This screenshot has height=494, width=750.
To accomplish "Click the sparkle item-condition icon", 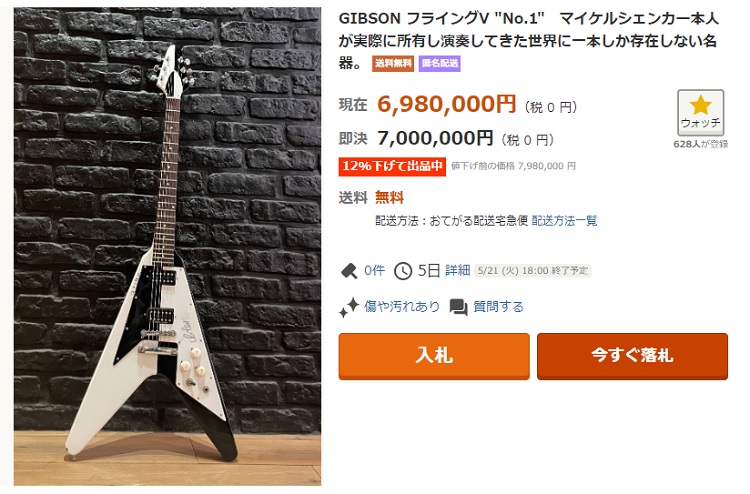I will (x=349, y=307).
